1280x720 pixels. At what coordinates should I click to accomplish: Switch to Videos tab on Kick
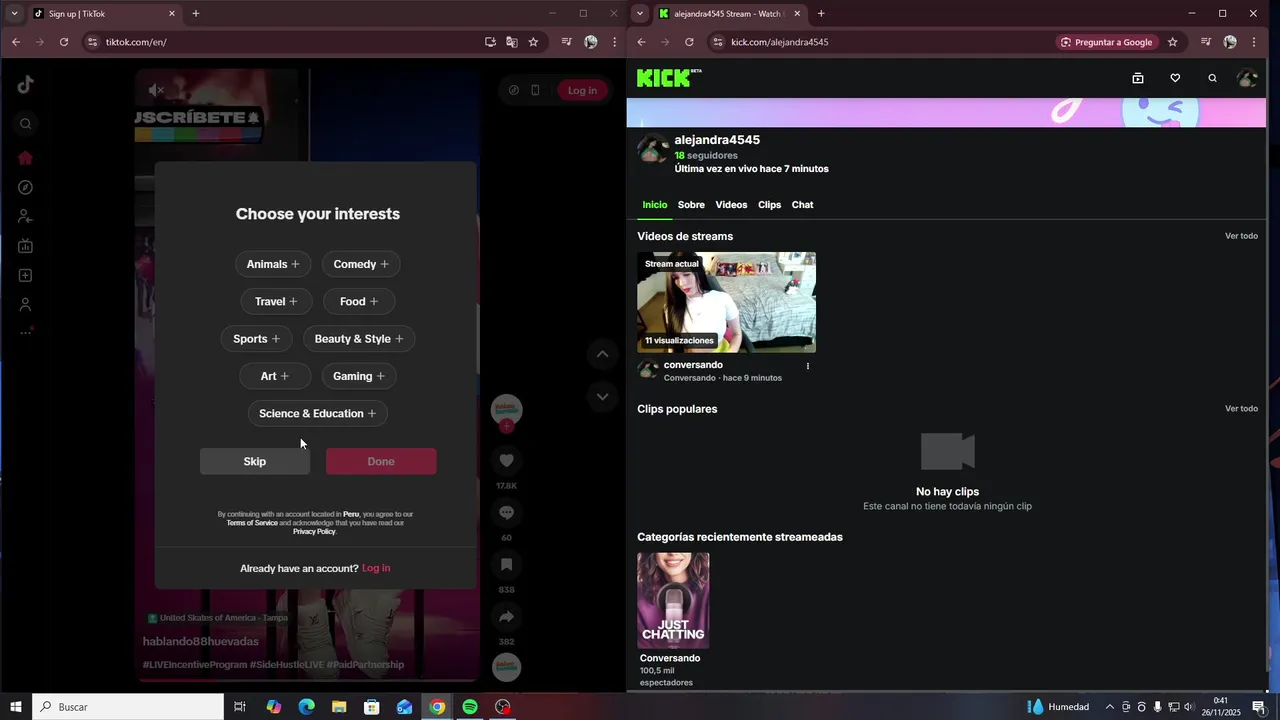[x=731, y=205]
